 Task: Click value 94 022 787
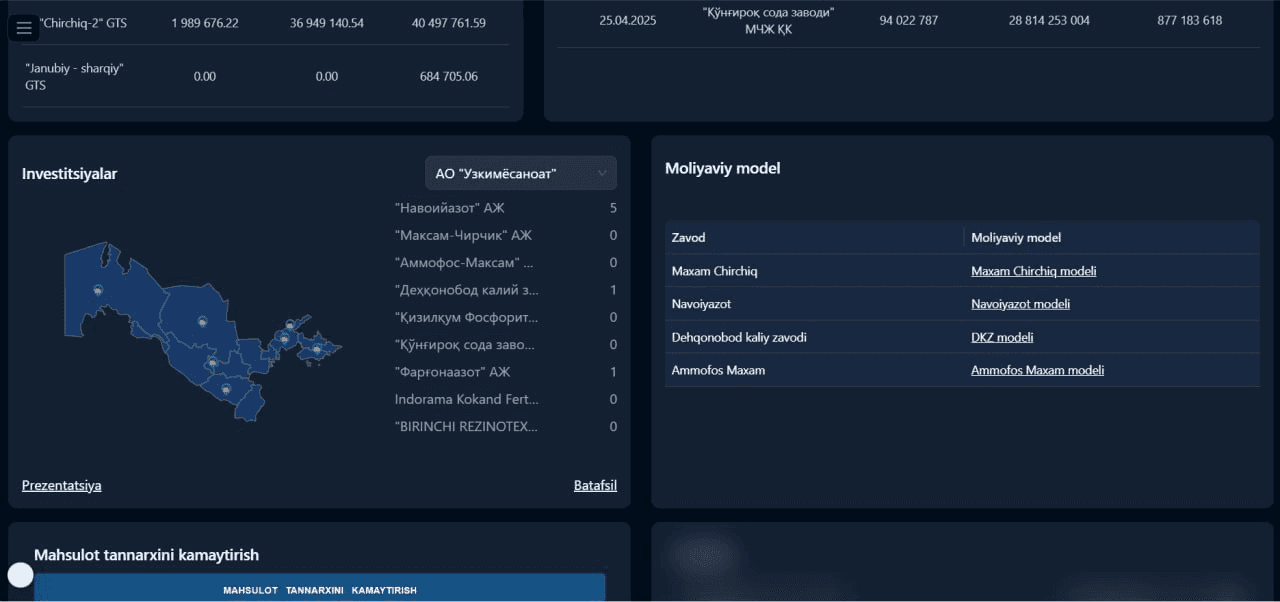pyautogui.click(x=909, y=20)
